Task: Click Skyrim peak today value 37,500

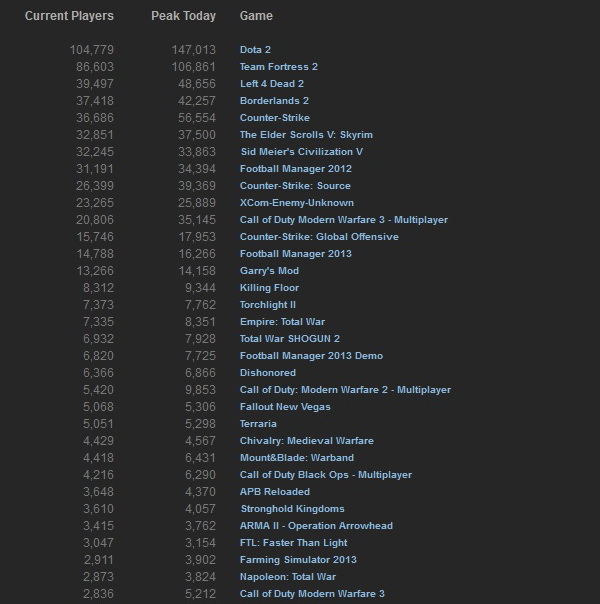Action: 197,135
